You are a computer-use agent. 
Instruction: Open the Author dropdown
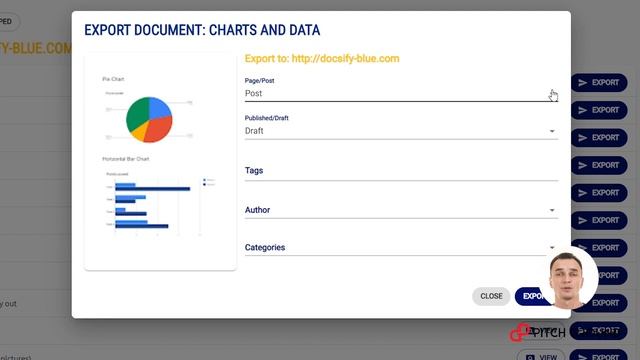tap(401, 210)
